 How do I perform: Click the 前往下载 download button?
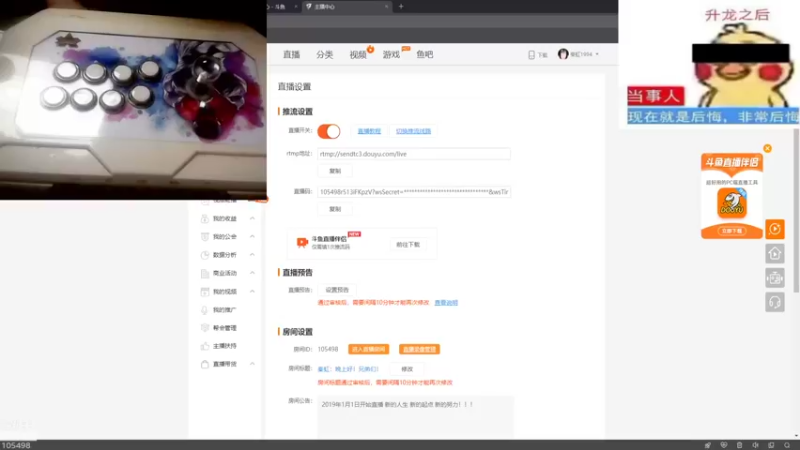(x=408, y=244)
